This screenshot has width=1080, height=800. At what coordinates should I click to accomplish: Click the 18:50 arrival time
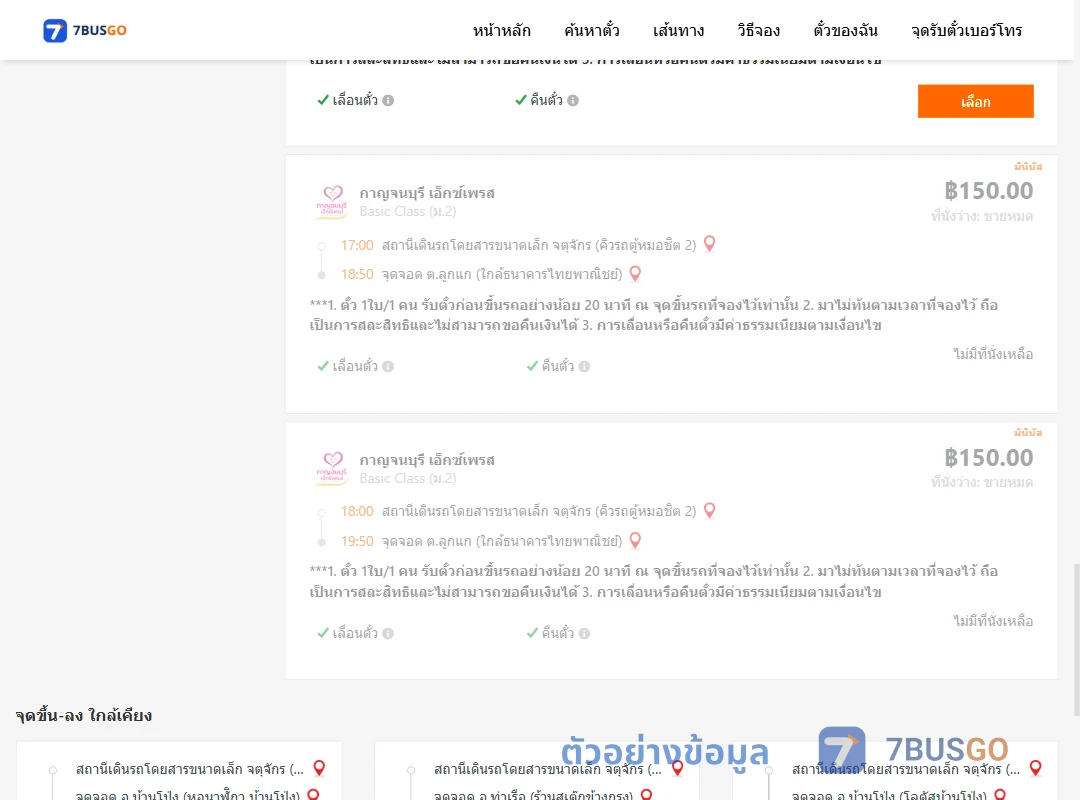click(x=357, y=274)
